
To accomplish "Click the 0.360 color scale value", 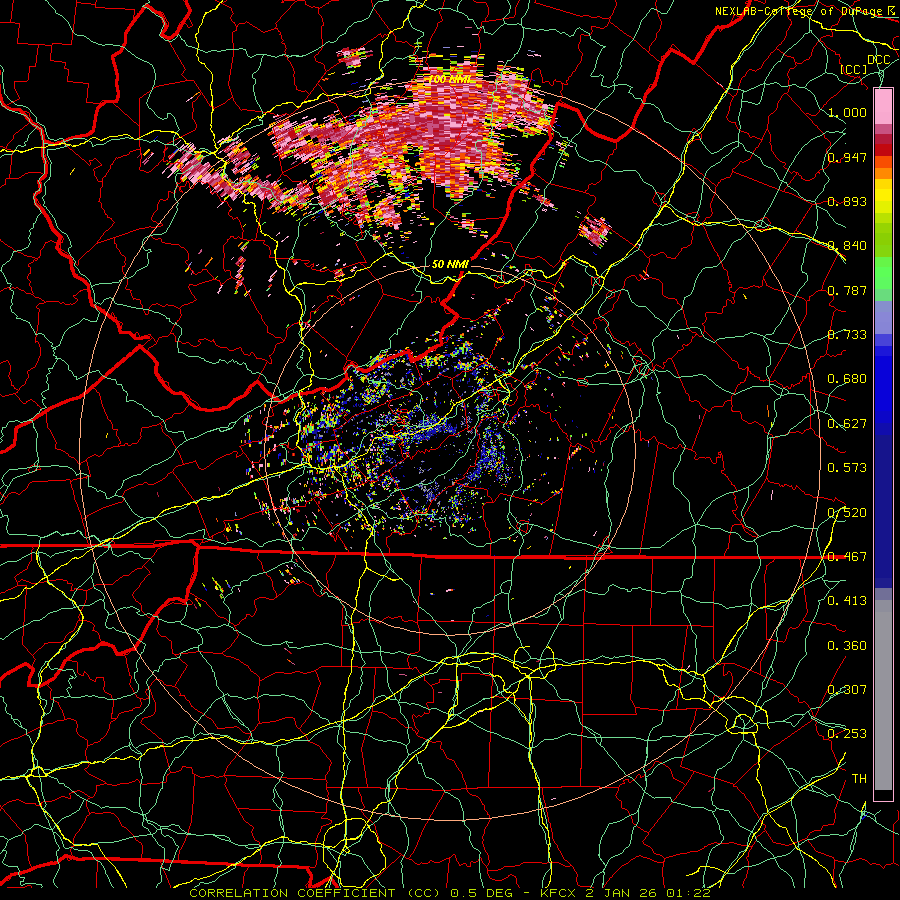I will [x=847, y=646].
